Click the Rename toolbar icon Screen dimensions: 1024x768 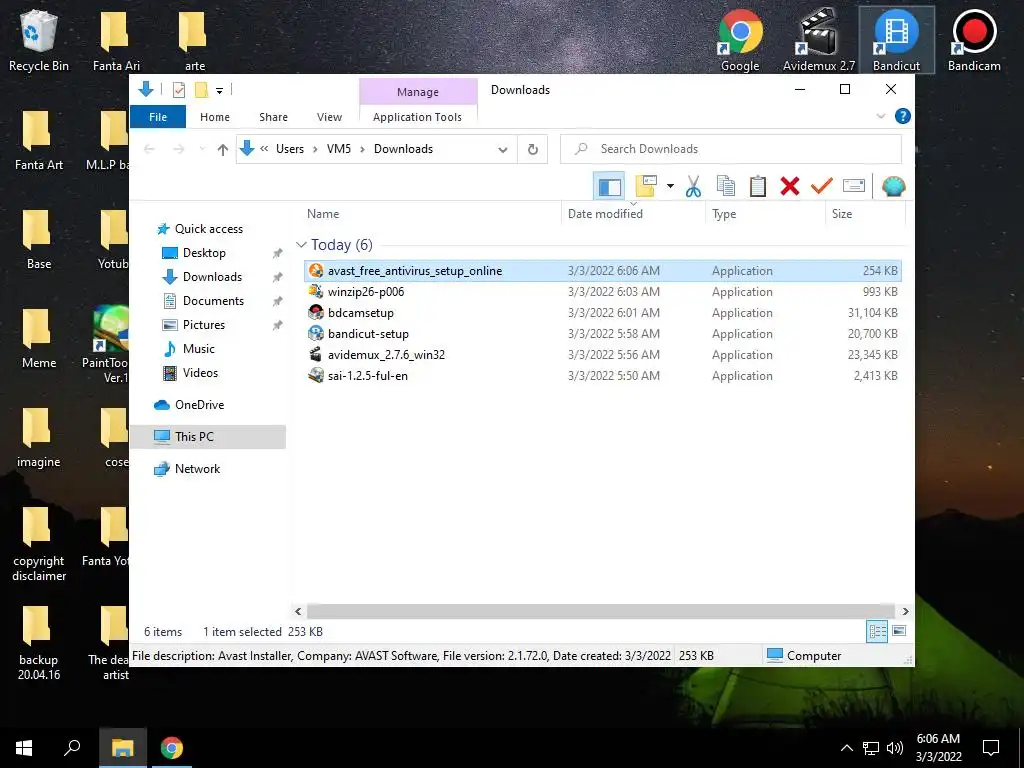pos(854,187)
